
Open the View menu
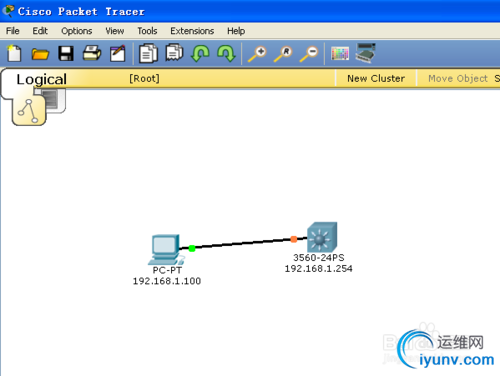[115, 31]
